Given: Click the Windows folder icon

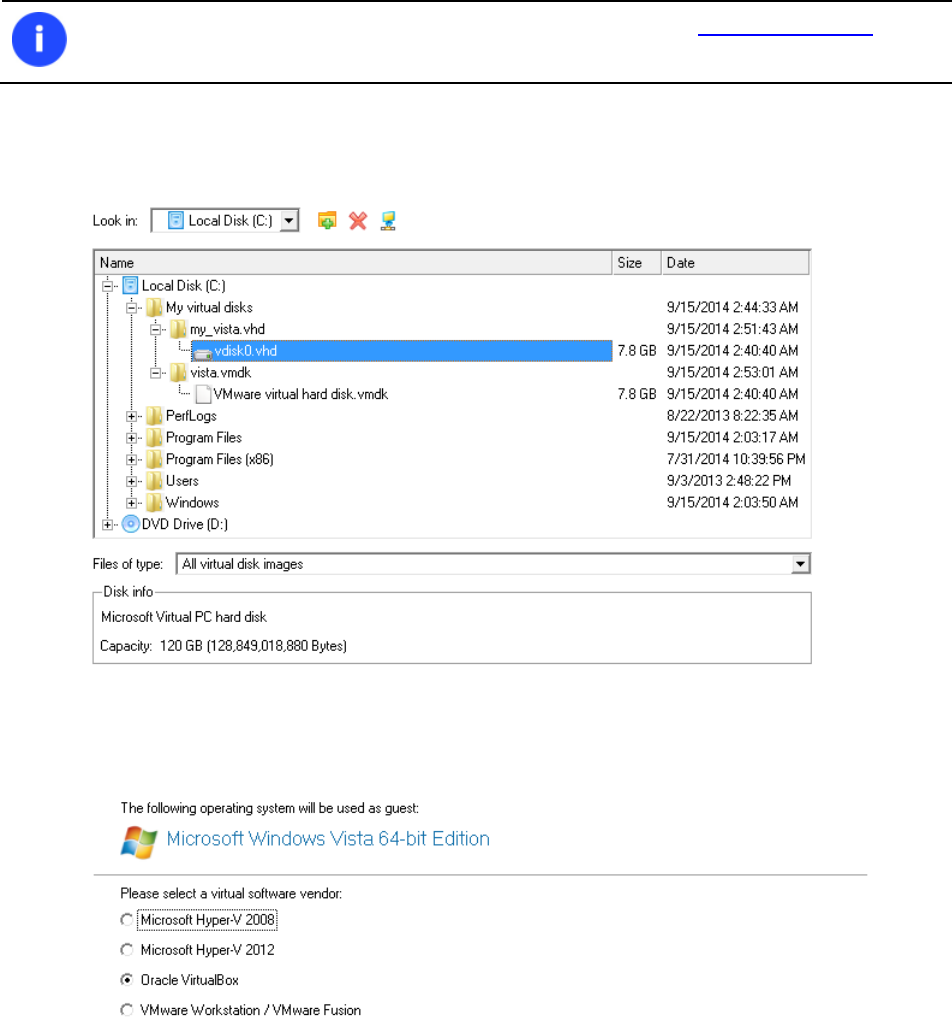Looking at the screenshot, I should pos(155,503).
